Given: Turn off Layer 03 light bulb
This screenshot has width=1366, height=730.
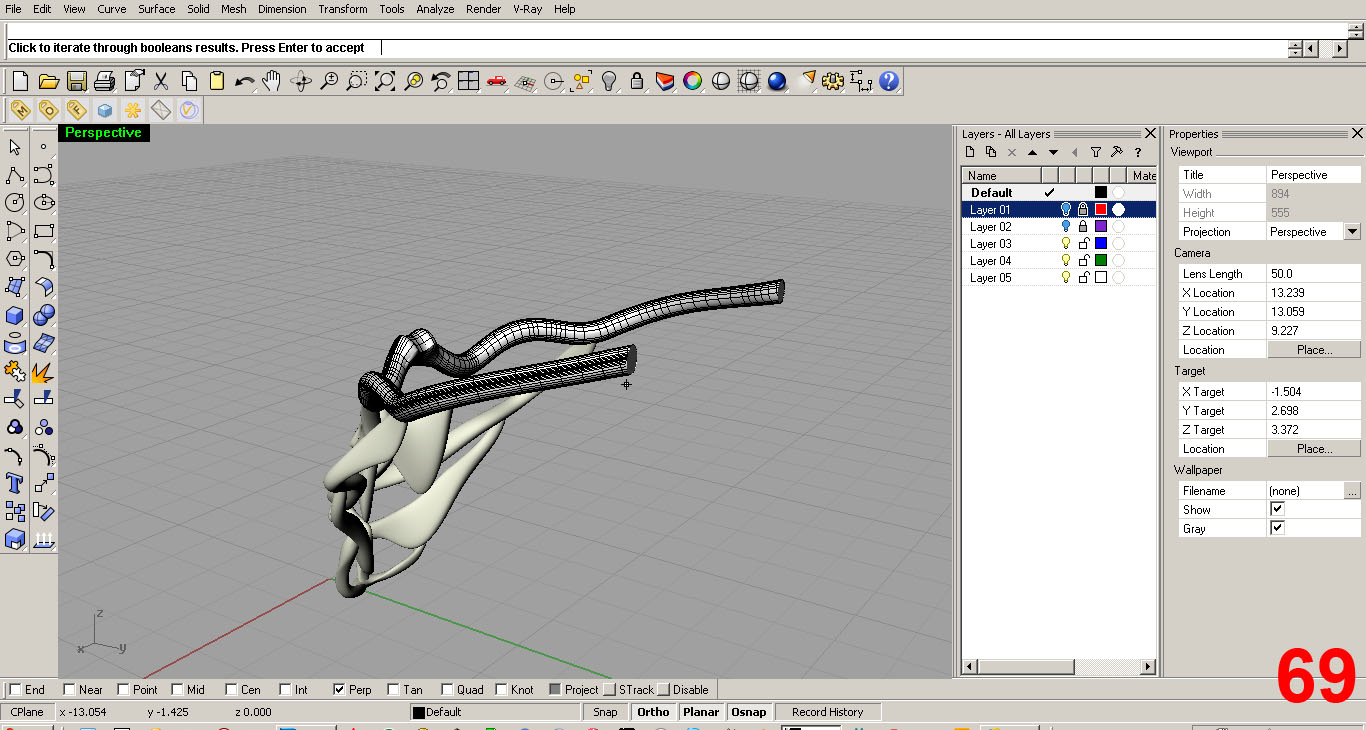Looking at the screenshot, I should pyautogui.click(x=1066, y=243).
